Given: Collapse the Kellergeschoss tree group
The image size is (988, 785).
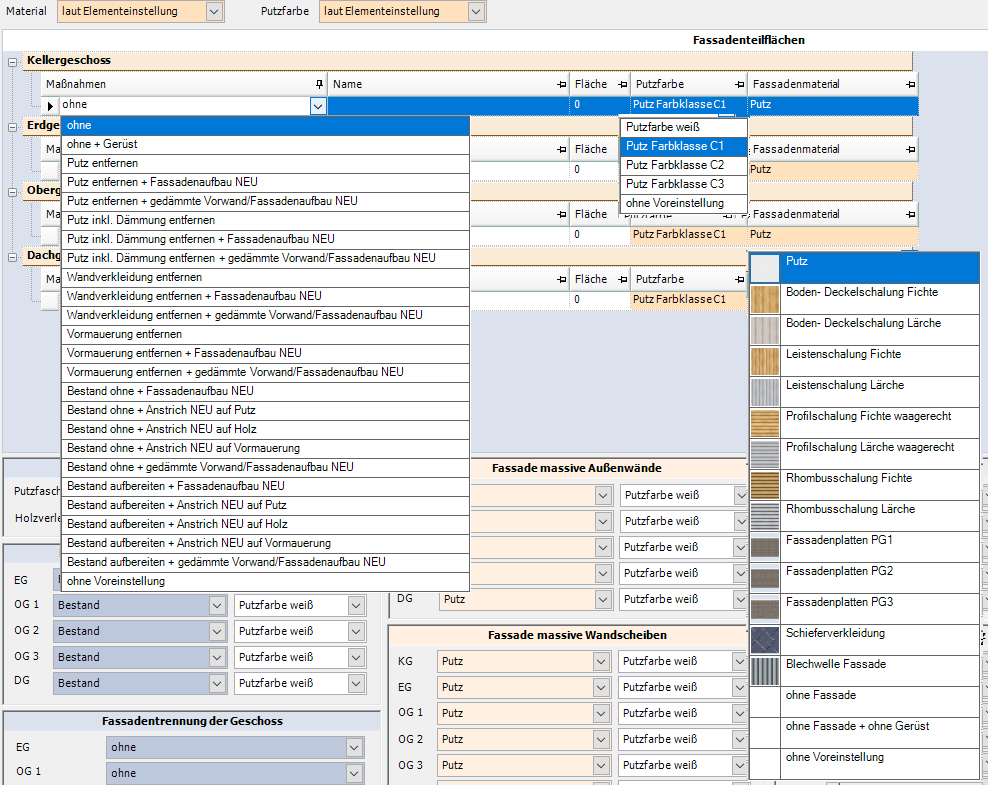Looking at the screenshot, I should [x=13, y=61].
